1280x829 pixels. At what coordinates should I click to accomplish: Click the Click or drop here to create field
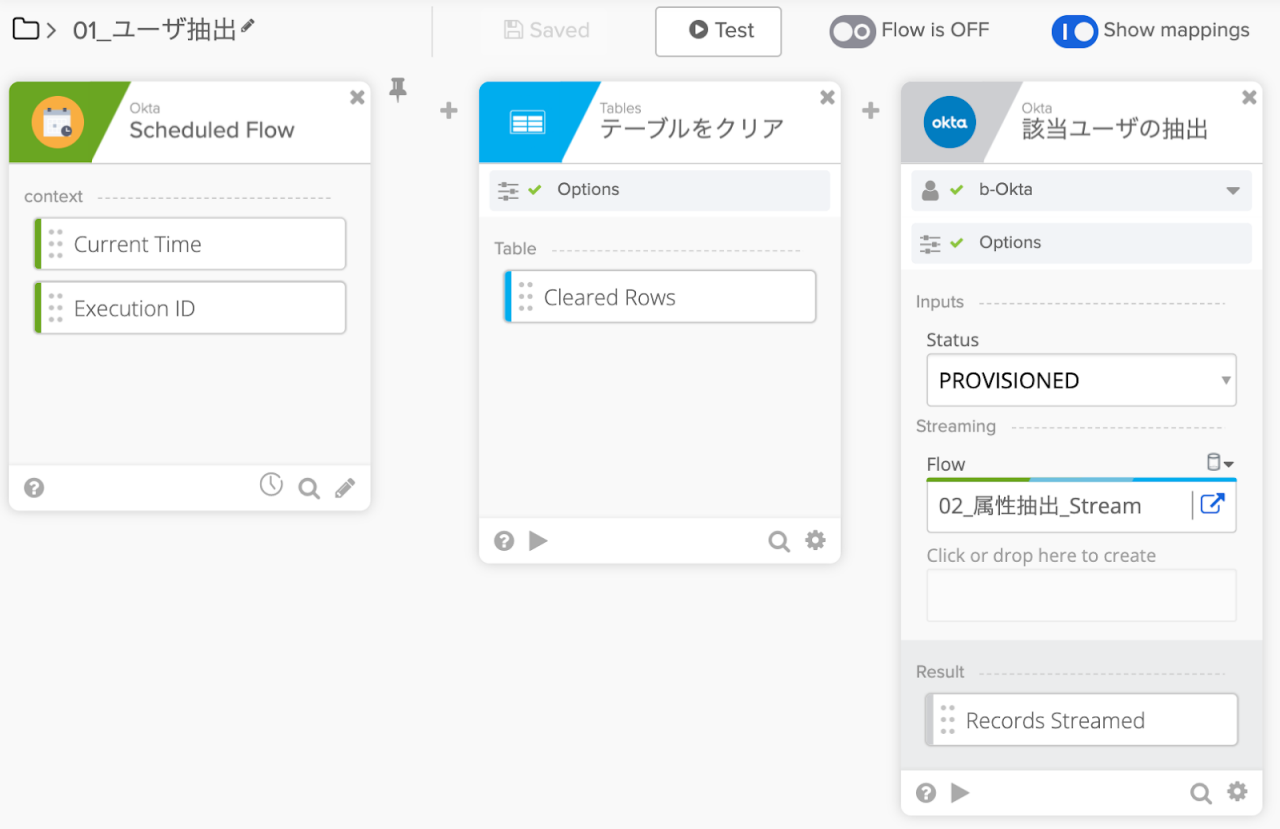click(x=1081, y=595)
